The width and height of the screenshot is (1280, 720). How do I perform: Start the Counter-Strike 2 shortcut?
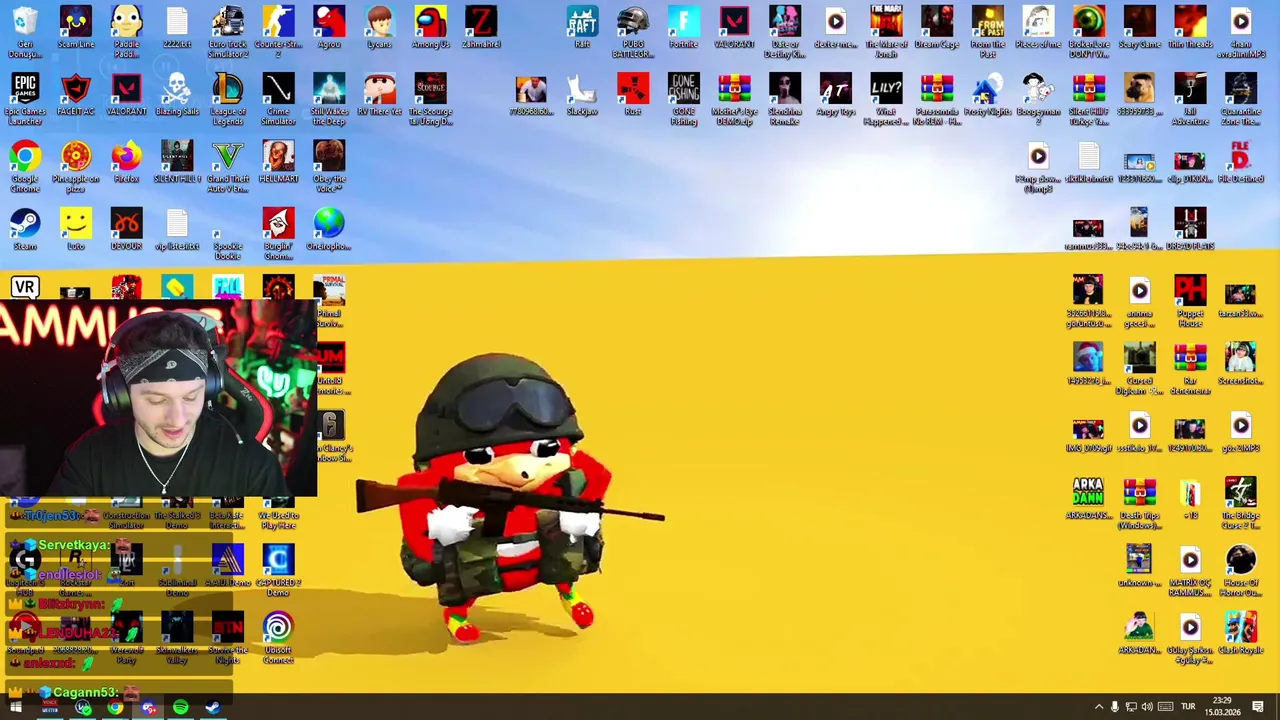[x=278, y=27]
